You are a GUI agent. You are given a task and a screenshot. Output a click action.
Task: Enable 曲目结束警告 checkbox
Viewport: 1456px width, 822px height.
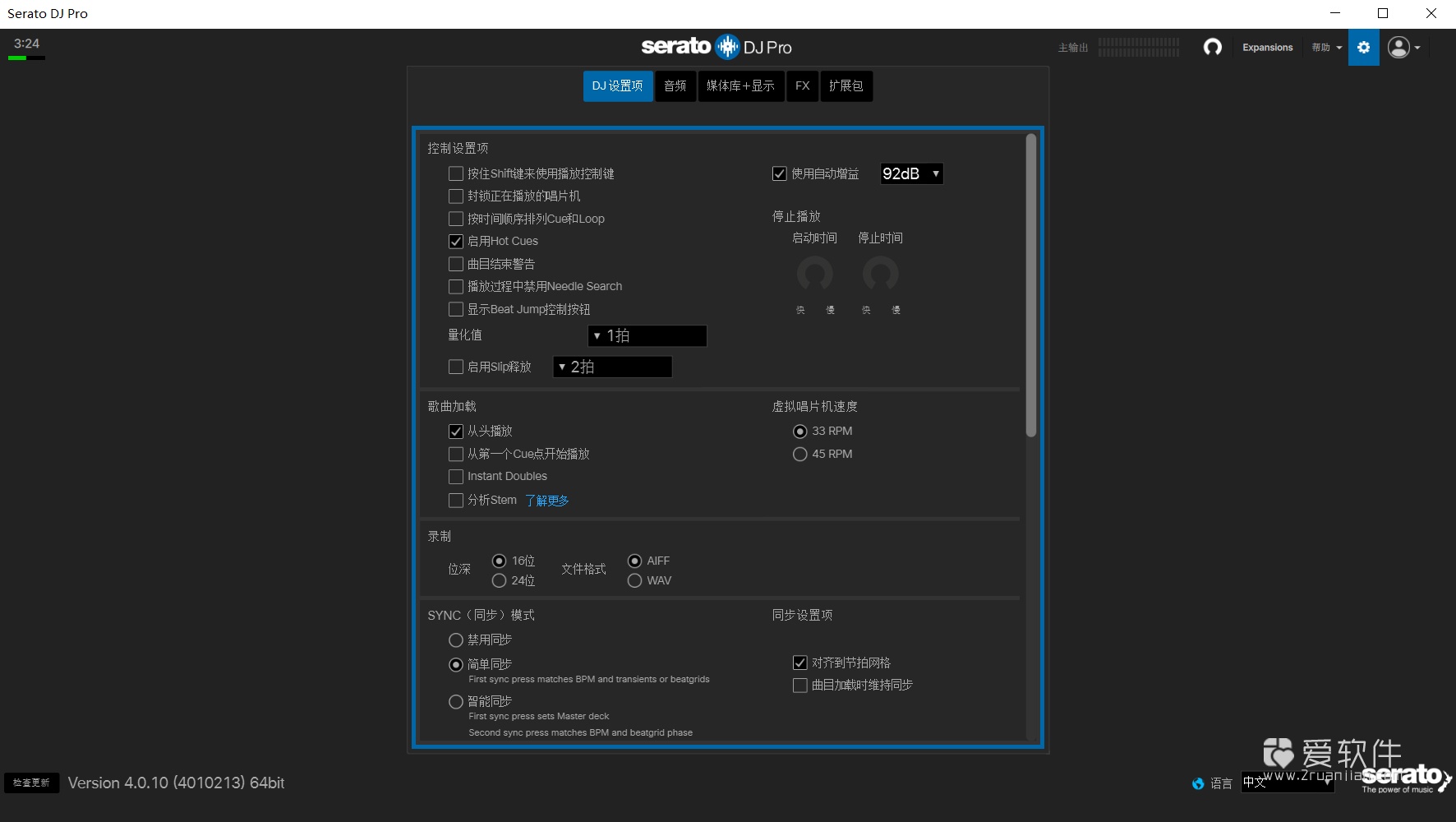[456, 264]
